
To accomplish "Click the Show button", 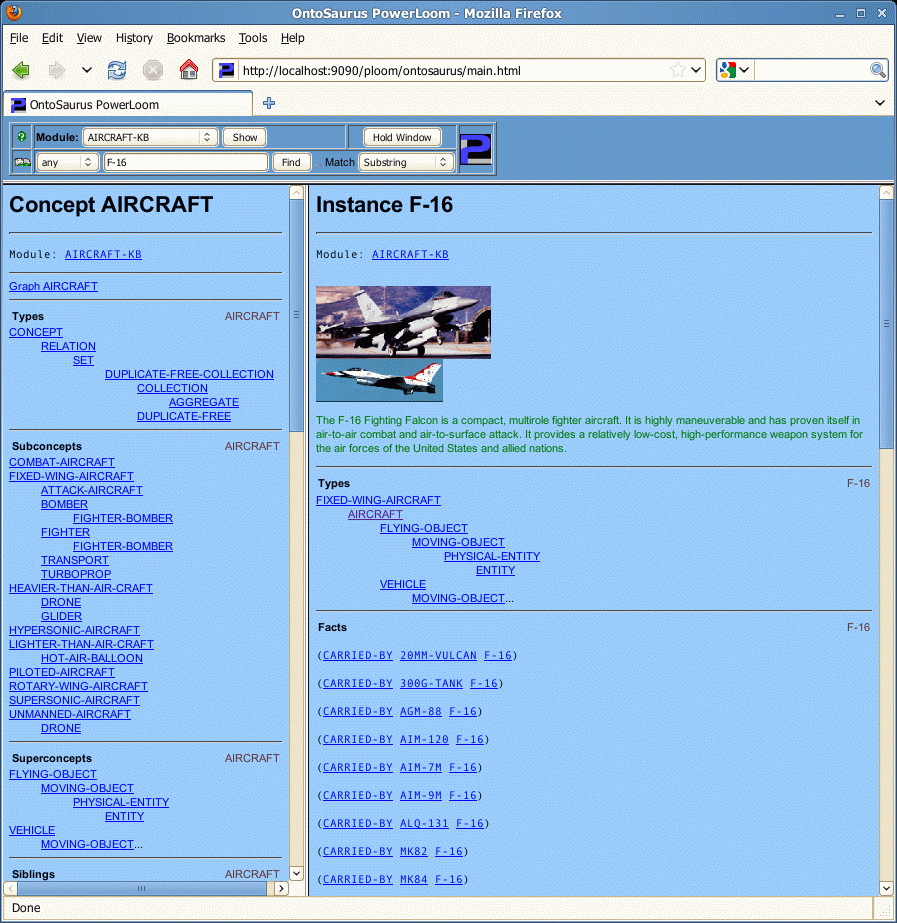I will 245,137.
